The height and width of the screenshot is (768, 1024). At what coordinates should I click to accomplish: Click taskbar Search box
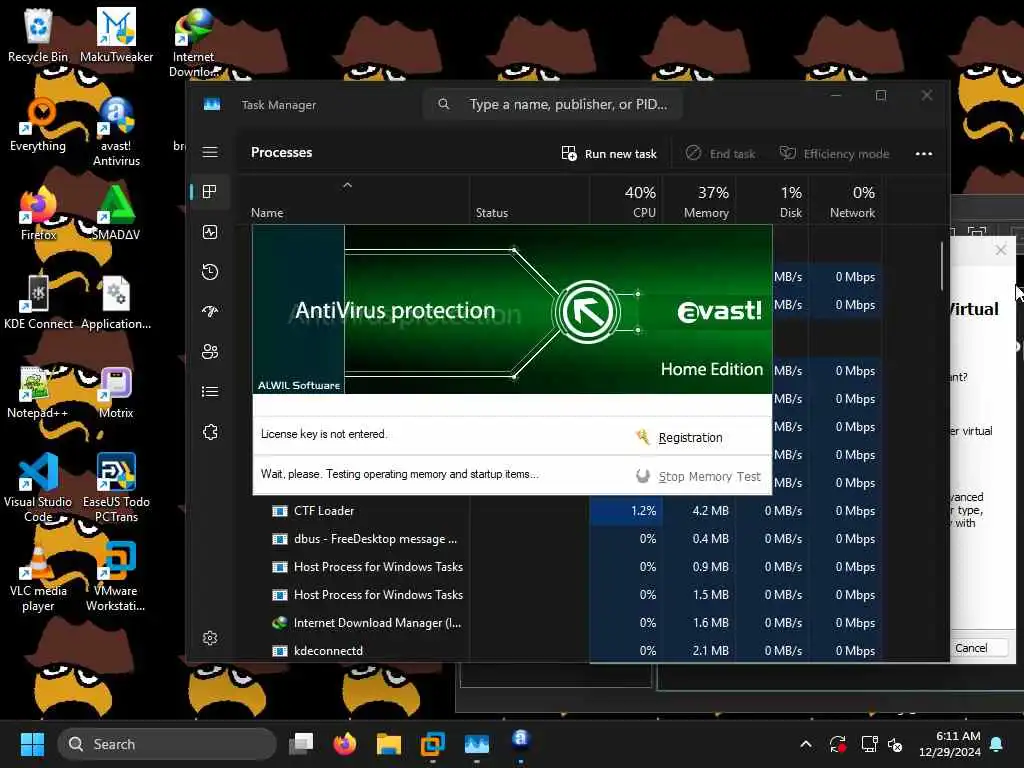tap(167, 744)
